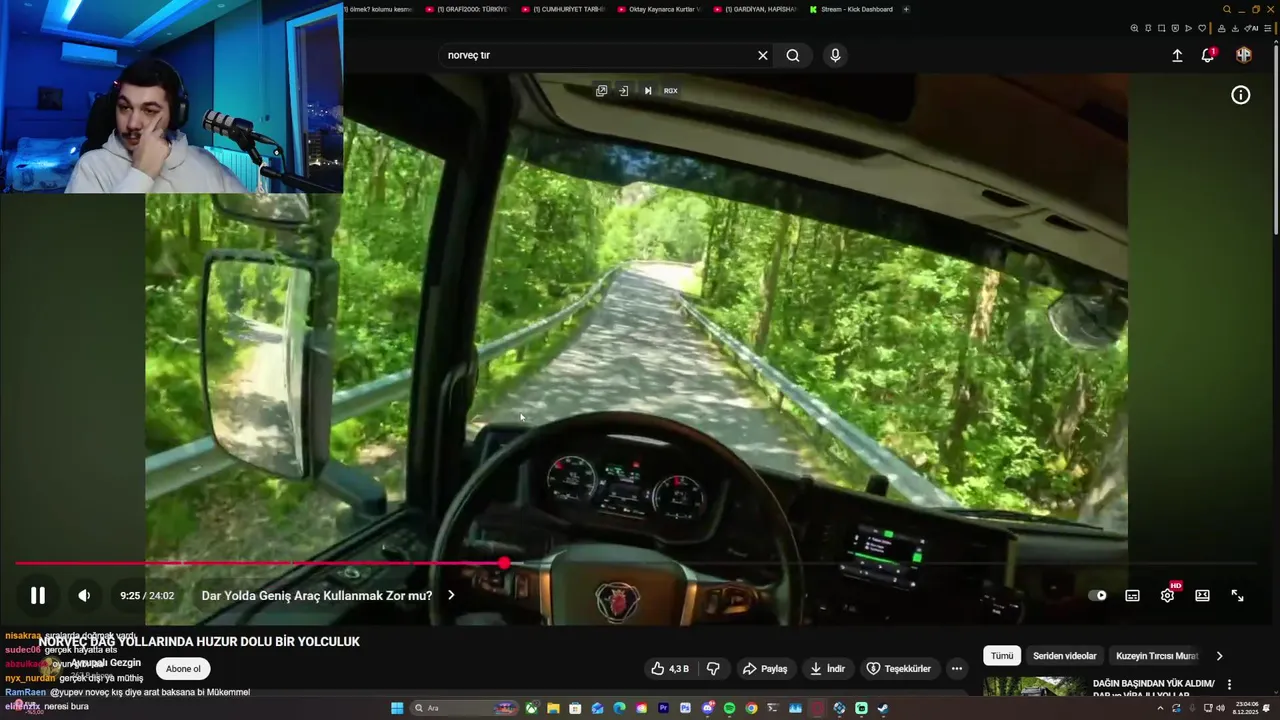The height and width of the screenshot is (720, 1280).
Task: Search by voice with microphone
Action: point(835,55)
